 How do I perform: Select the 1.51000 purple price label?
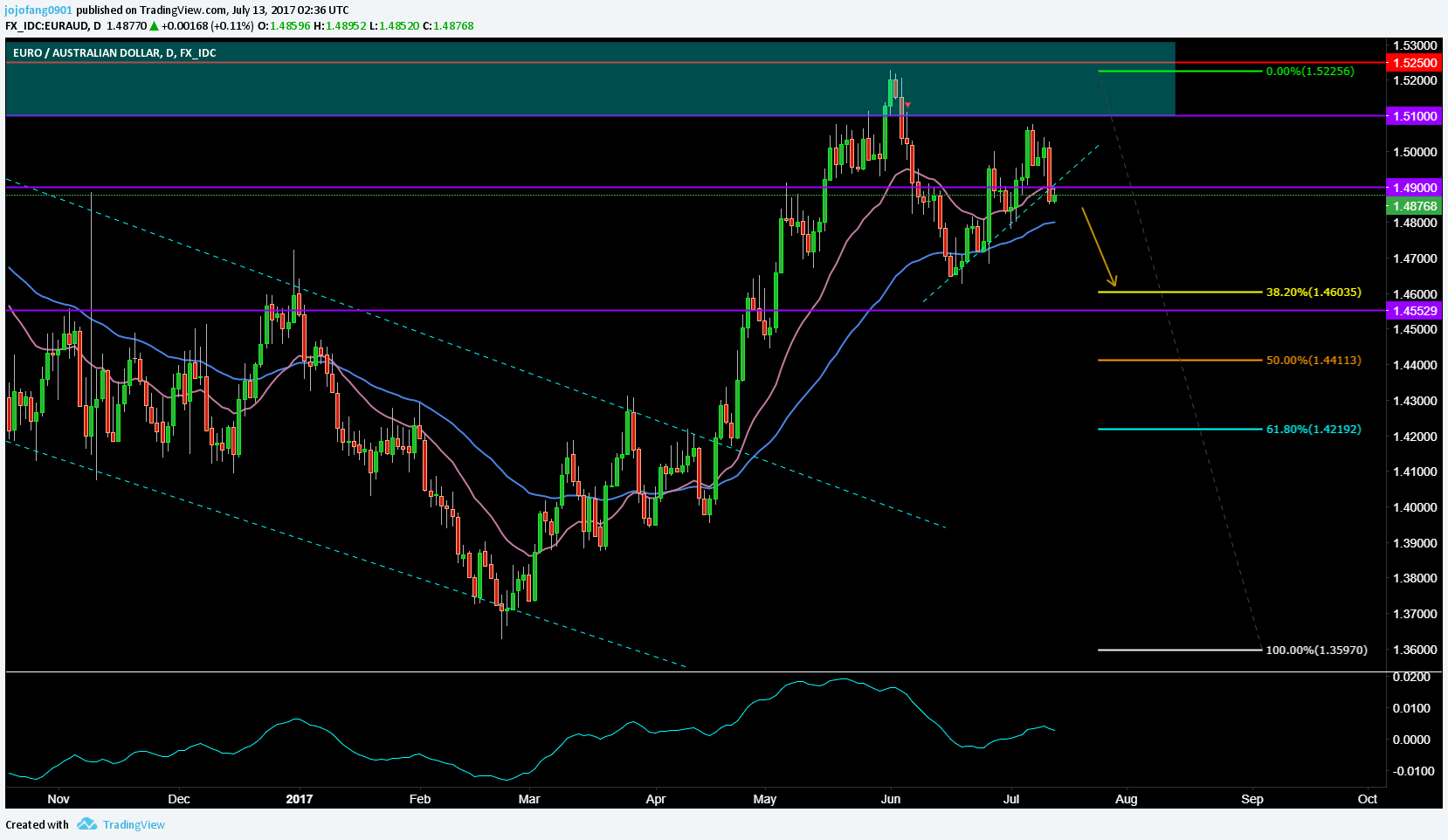(x=1415, y=116)
